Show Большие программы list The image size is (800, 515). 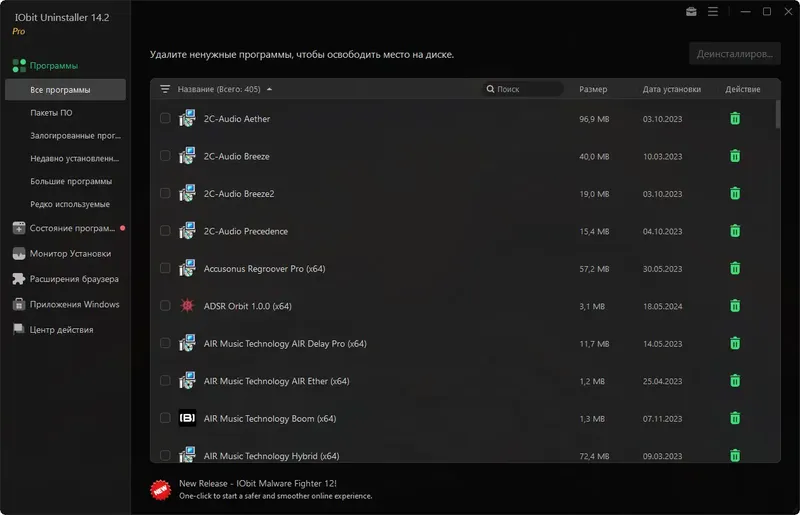[71, 182]
